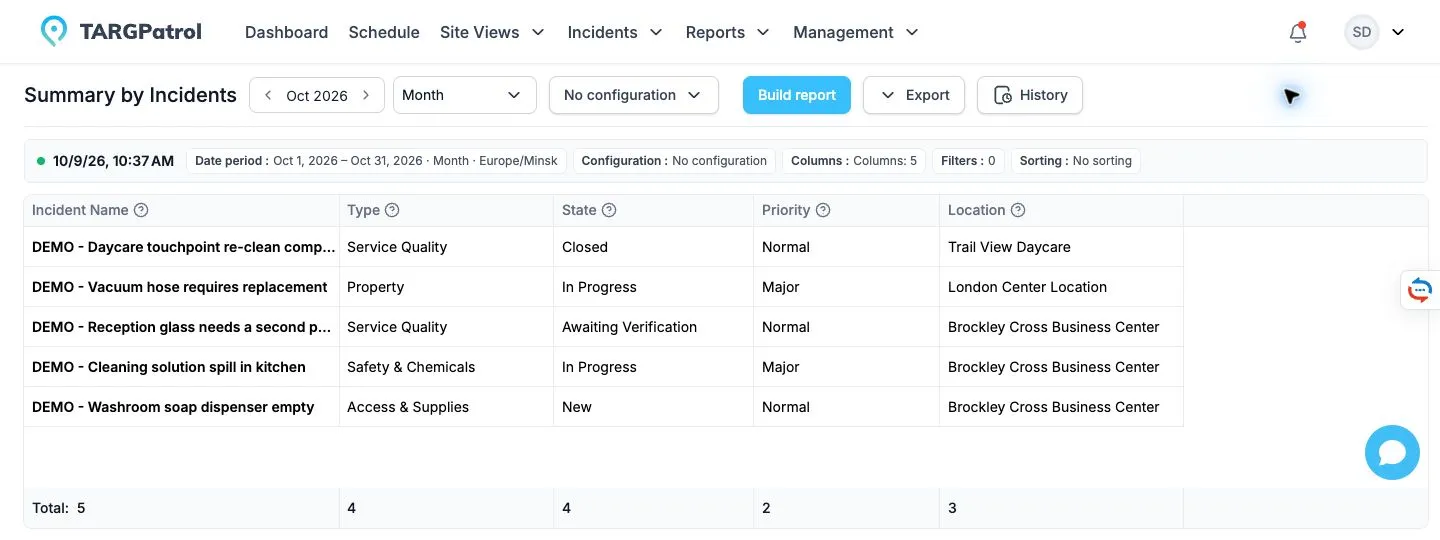
Task: Click the Total: 5 footer cell
Action: tap(181, 508)
